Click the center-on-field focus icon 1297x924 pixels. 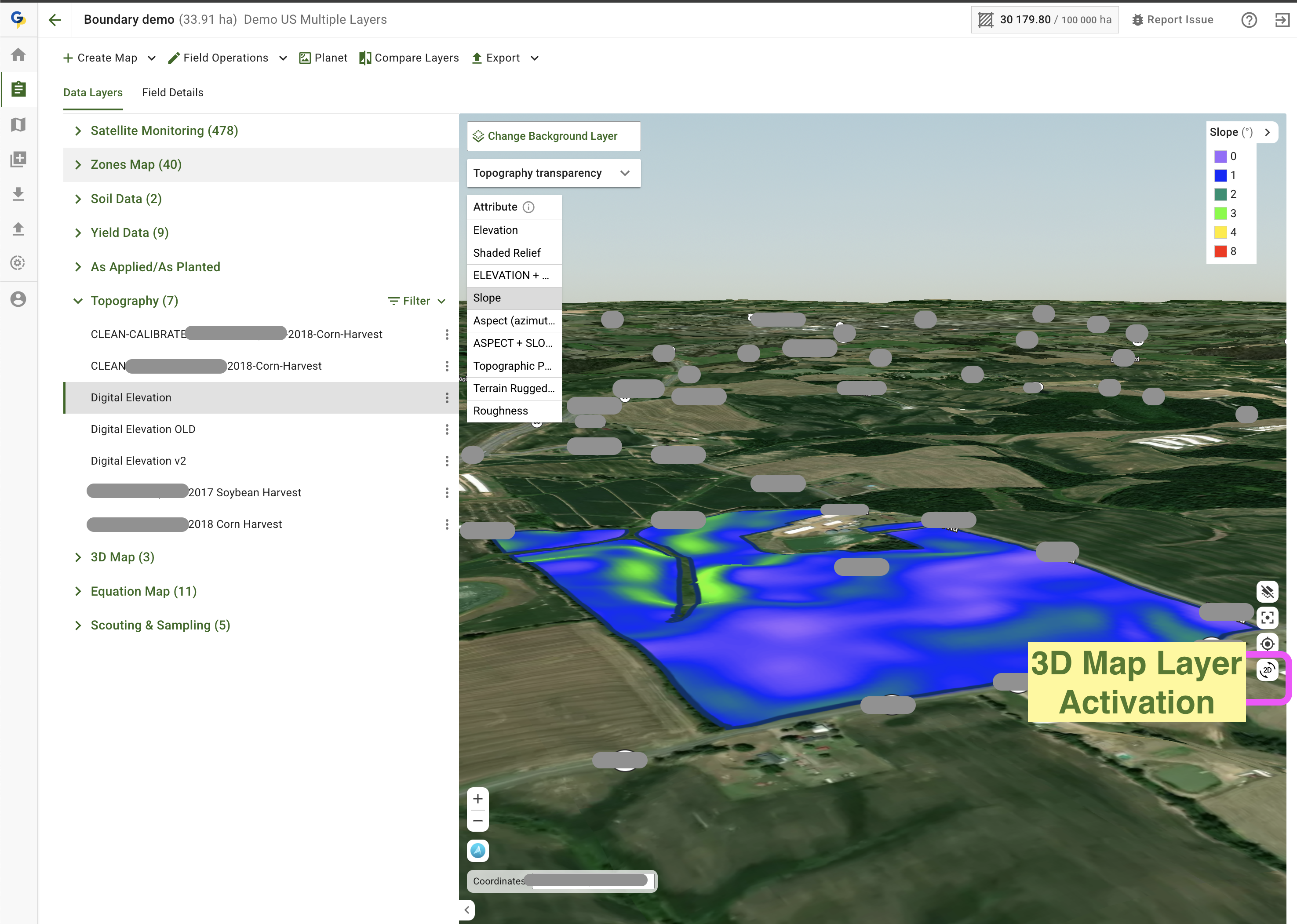[x=1267, y=618]
